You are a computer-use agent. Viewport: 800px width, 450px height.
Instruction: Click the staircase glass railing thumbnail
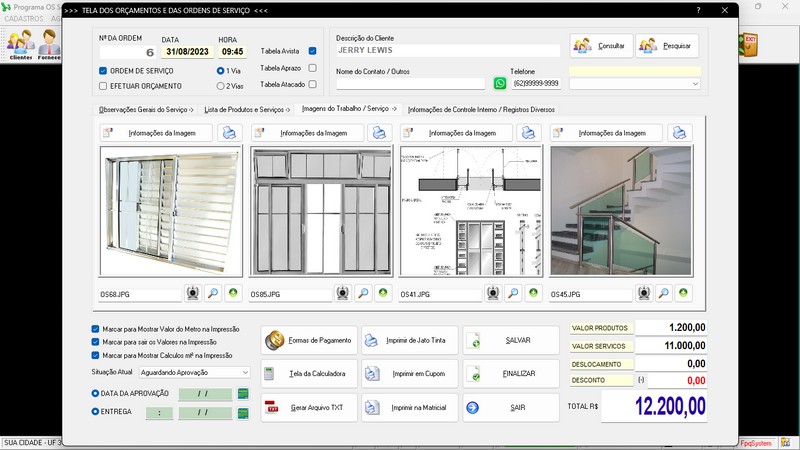[x=620, y=212]
